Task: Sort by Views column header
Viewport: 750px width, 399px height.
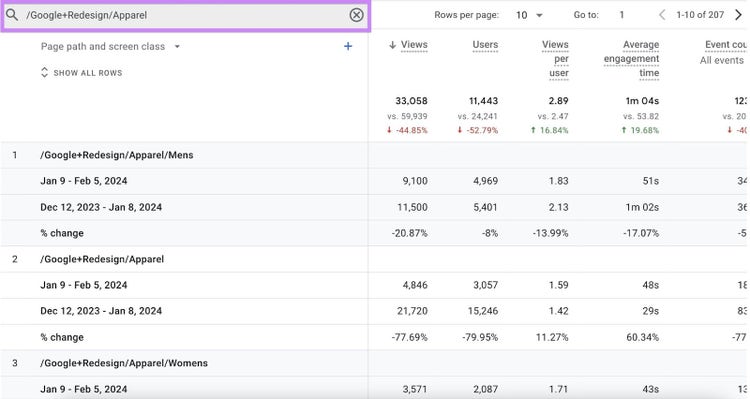Action: (x=414, y=45)
